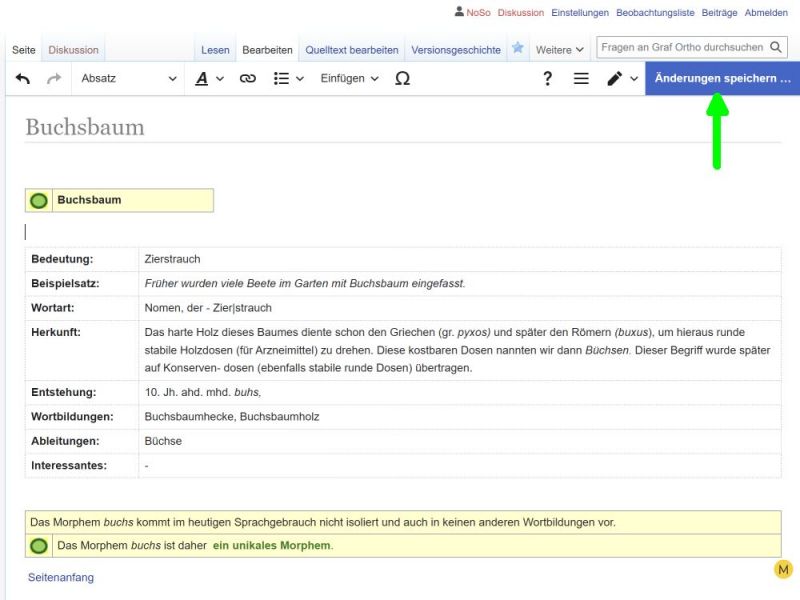This screenshot has width=800, height=600.
Task: Open the special character Ω icon
Action: point(403,78)
